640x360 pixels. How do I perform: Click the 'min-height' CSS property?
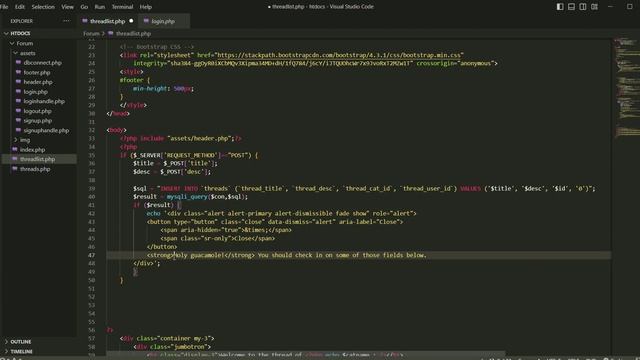coord(150,89)
